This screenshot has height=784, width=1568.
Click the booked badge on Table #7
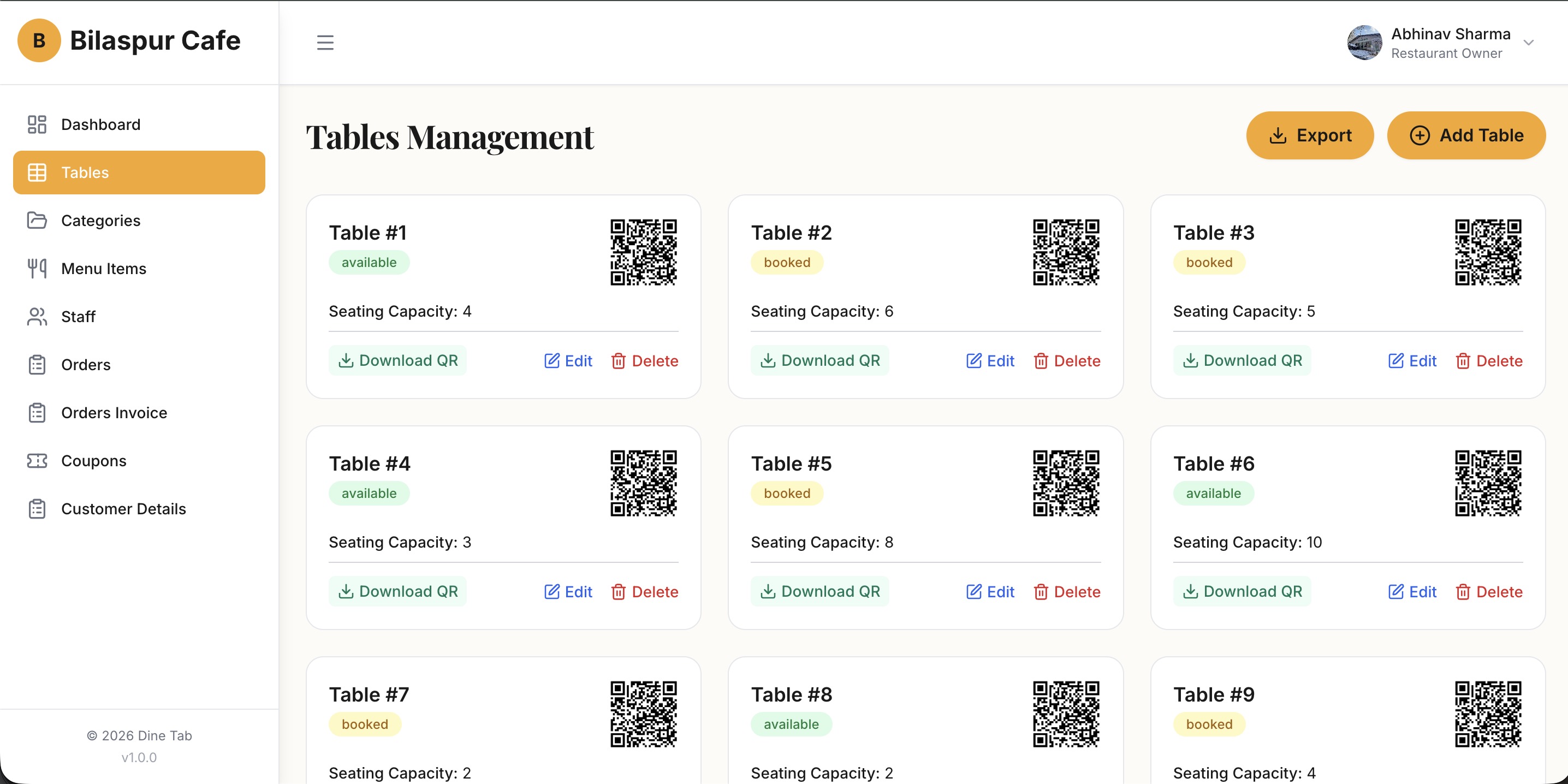pyautogui.click(x=365, y=724)
